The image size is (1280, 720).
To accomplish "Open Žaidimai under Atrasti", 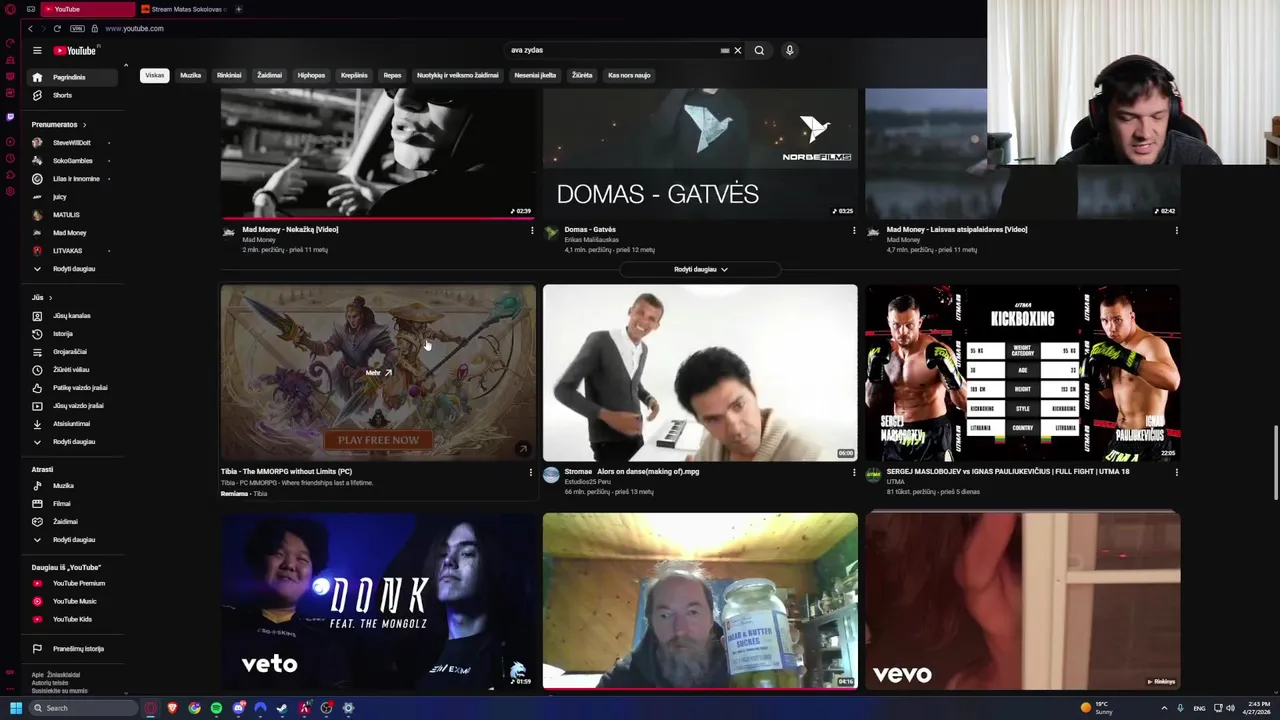I will coord(72,521).
